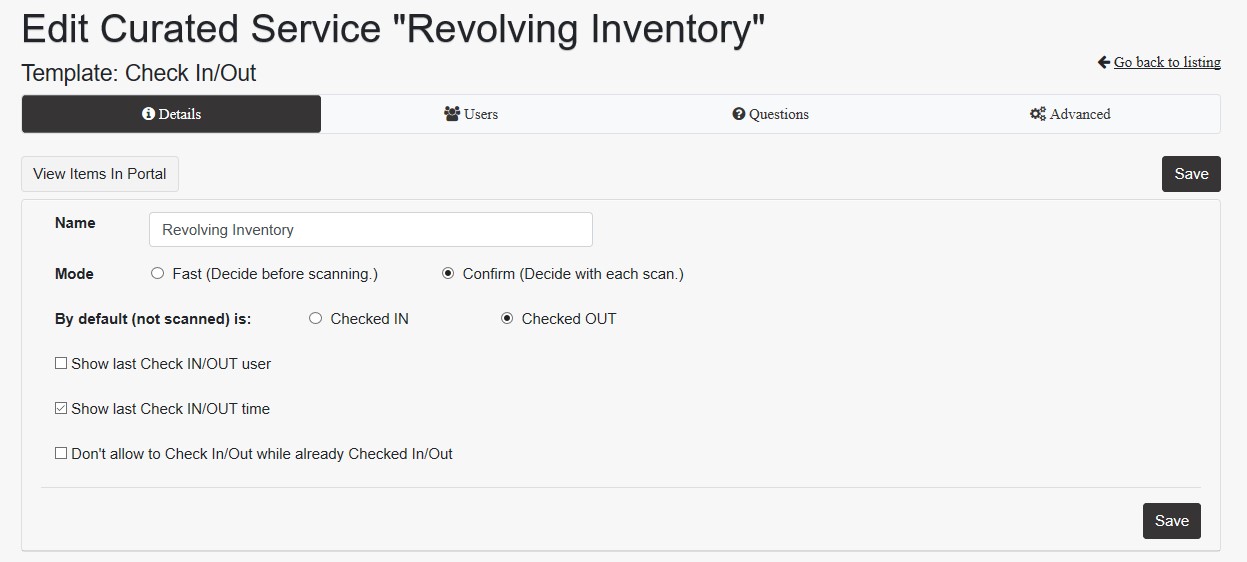The height and width of the screenshot is (562, 1247).
Task: Untick Show last Check IN/OUT time
Action: [61, 409]
